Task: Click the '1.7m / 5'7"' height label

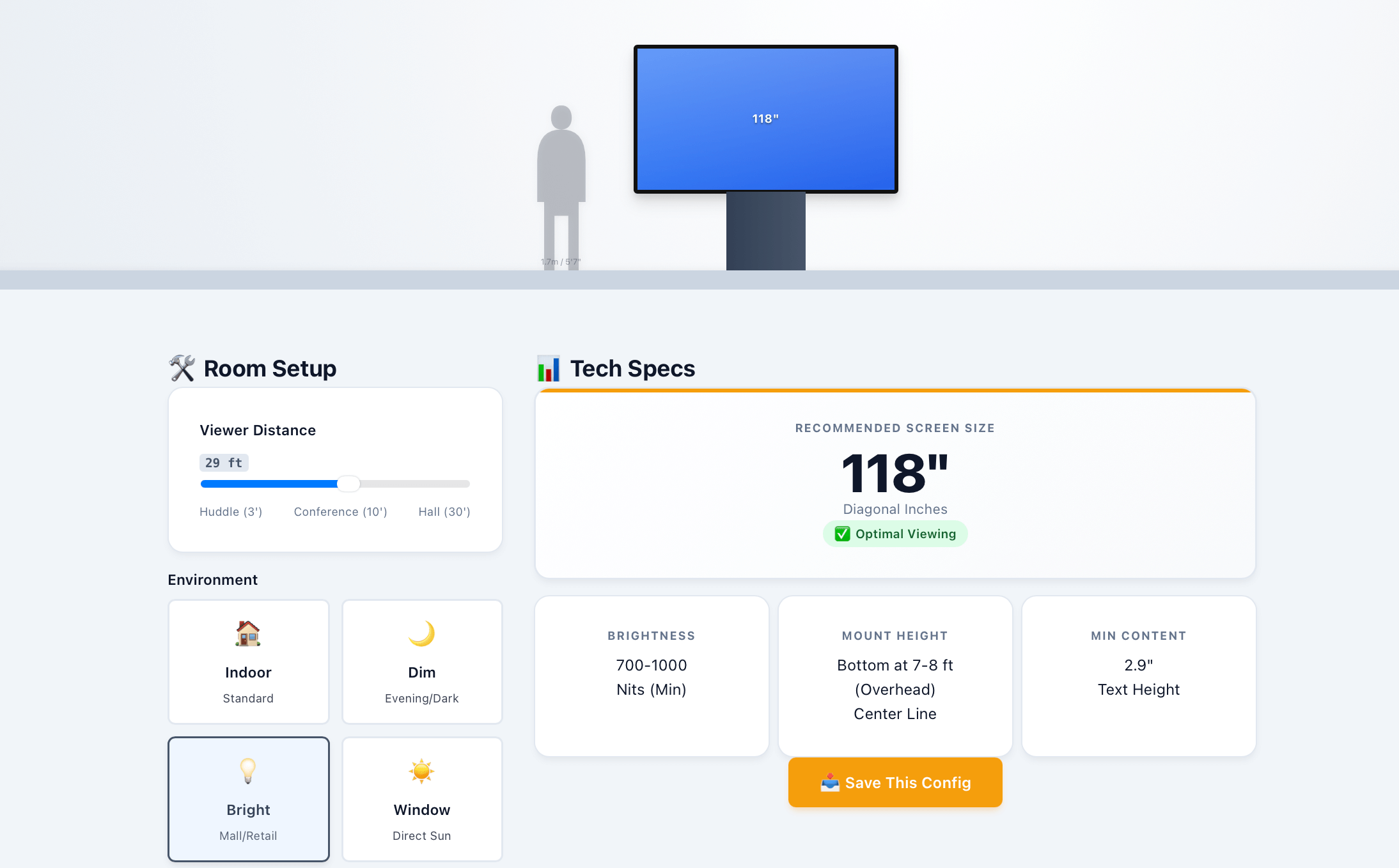Action: click(x=561, y=262)
